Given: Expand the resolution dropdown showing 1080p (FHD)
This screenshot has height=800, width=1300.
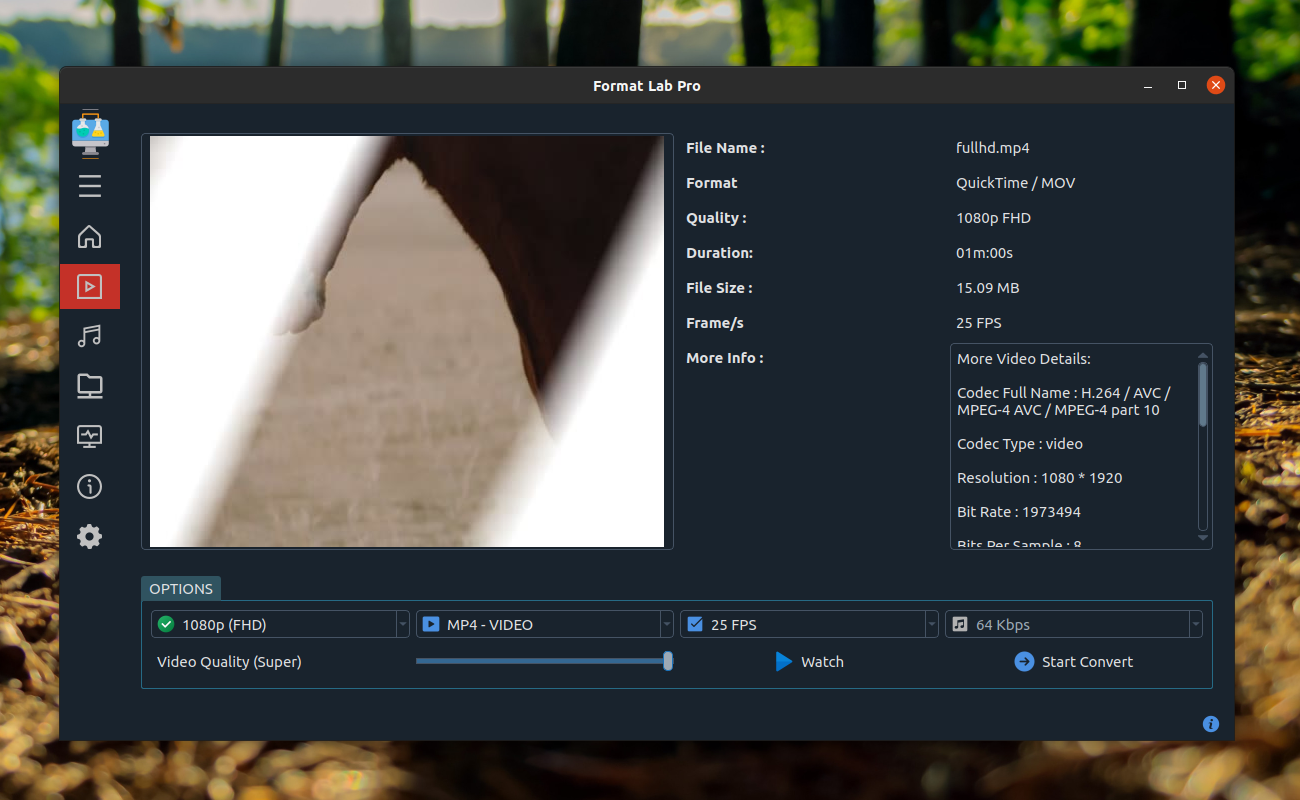Looking at the screenshot, I should coord(402,623).
